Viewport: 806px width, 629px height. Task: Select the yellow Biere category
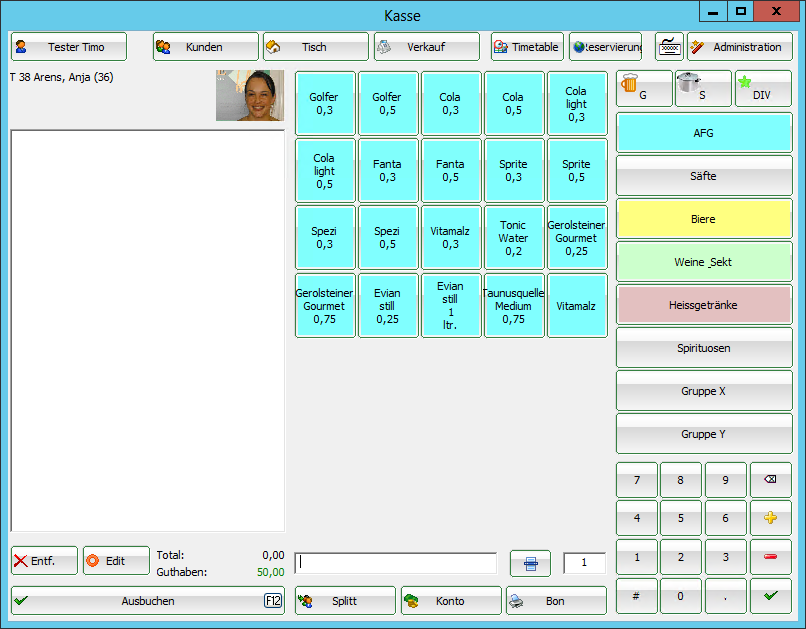coord(704,219)
